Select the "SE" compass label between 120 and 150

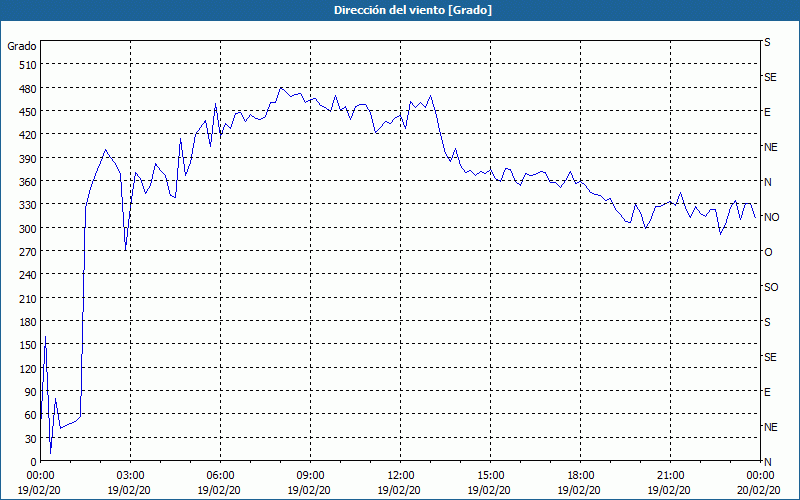(770, 357)
